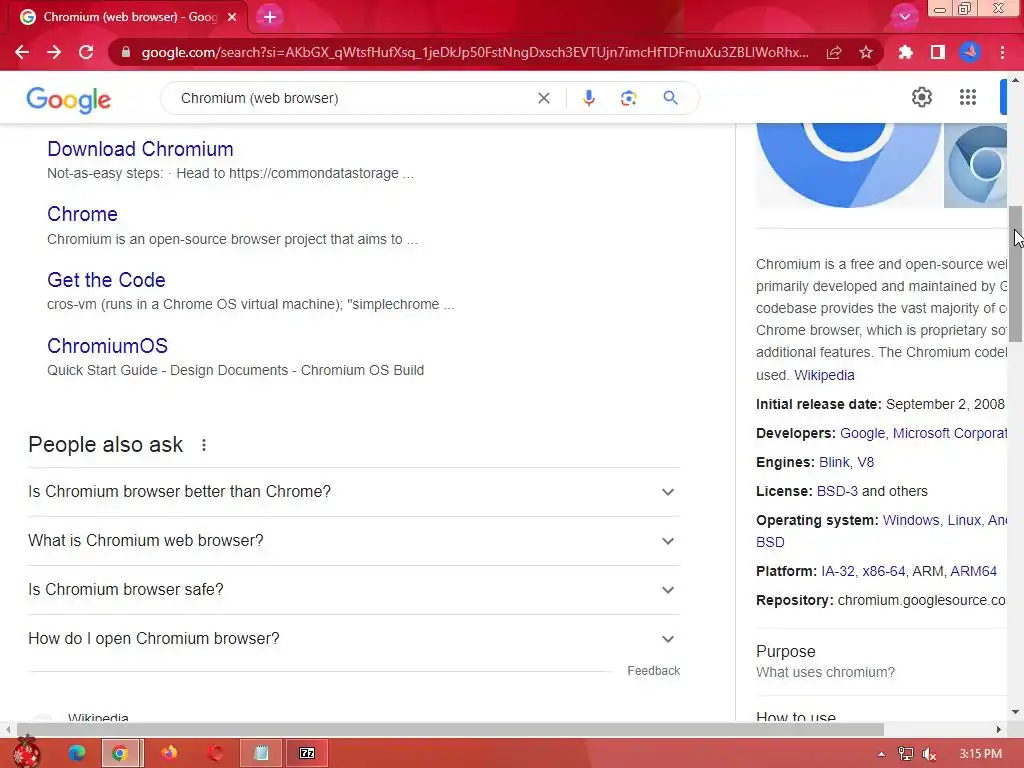Screen dimensions: 1024x768
Task: Open the Google apps grid
Action: [968, 97]
